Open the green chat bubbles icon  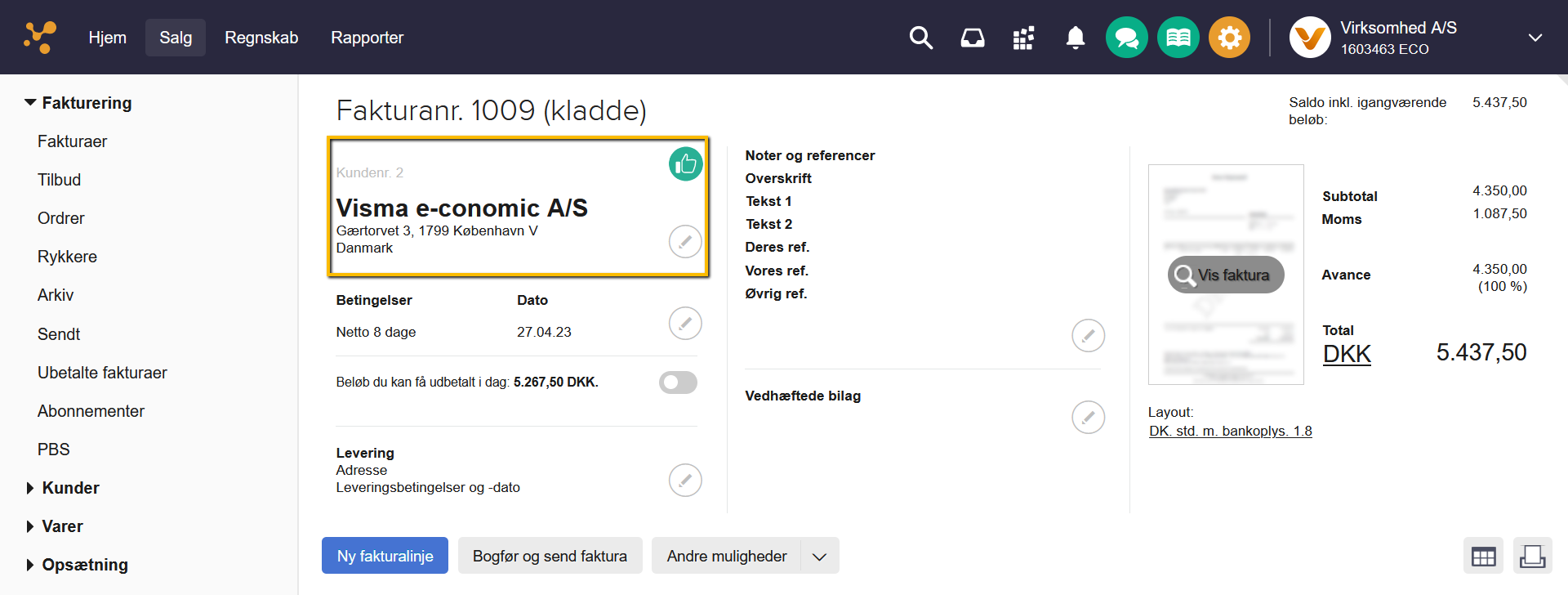[x=1126, y=38]
